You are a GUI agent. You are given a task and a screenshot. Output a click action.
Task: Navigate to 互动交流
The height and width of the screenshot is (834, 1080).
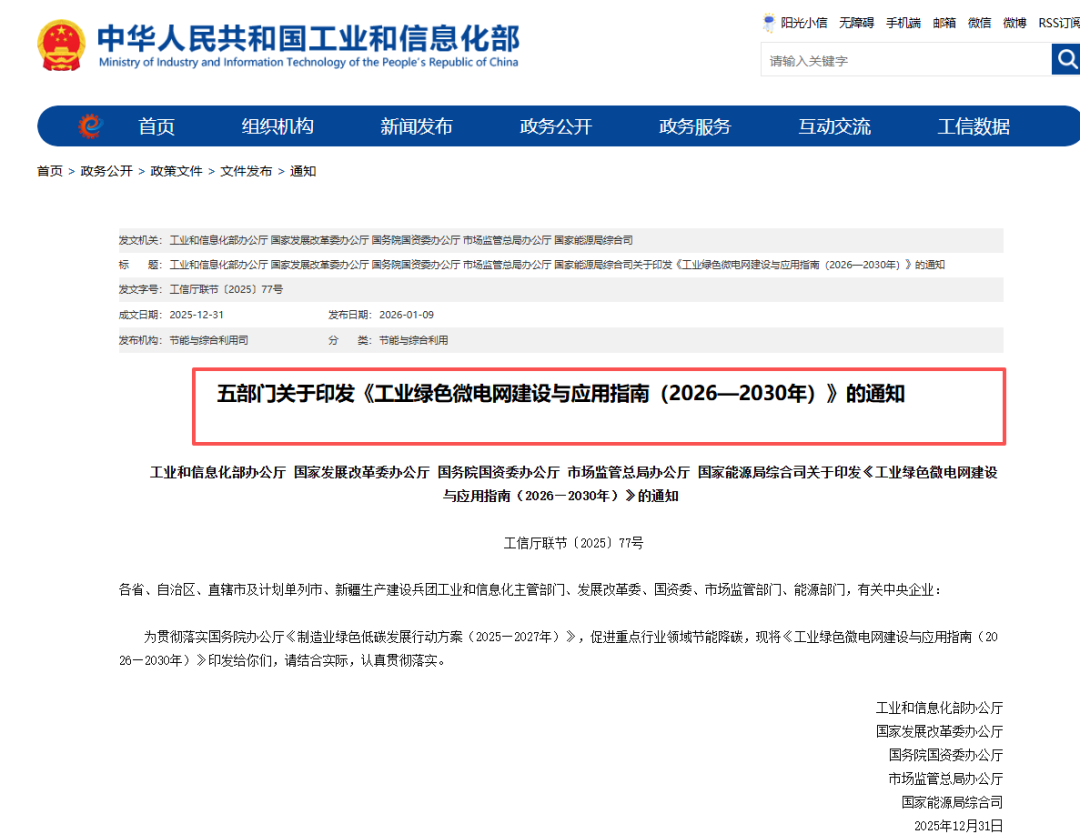(x=834, y=127)
